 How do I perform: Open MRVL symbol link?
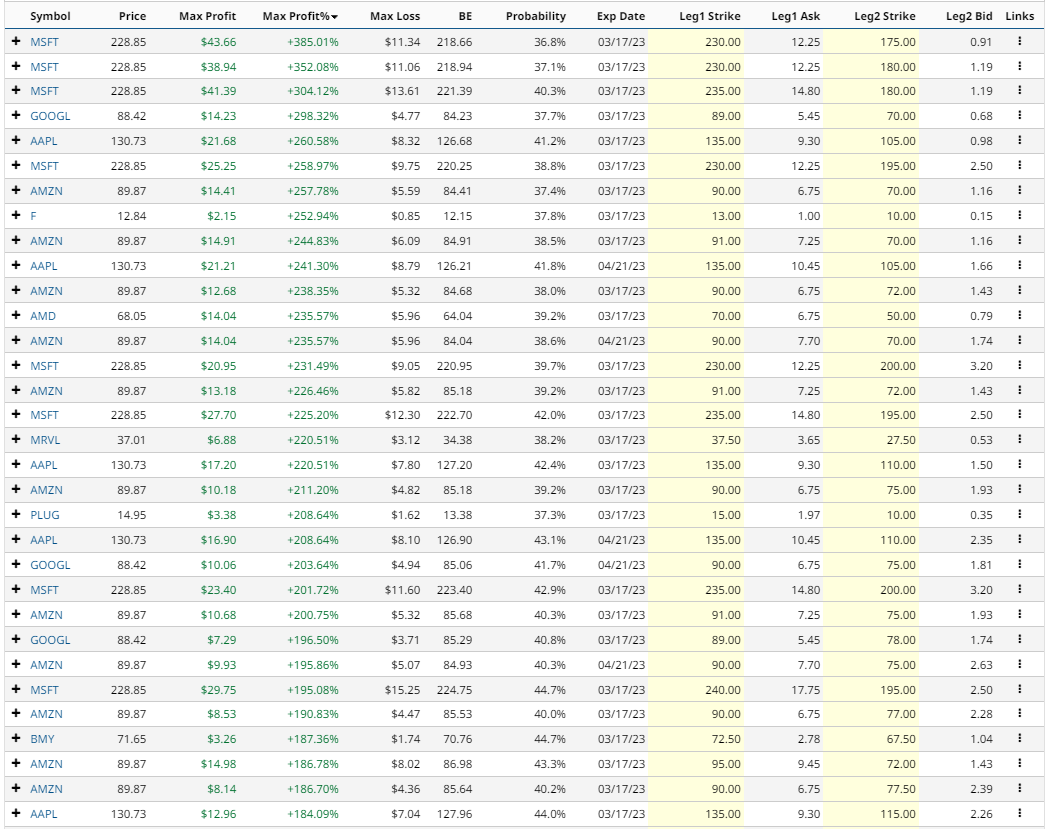click(45, 440)
